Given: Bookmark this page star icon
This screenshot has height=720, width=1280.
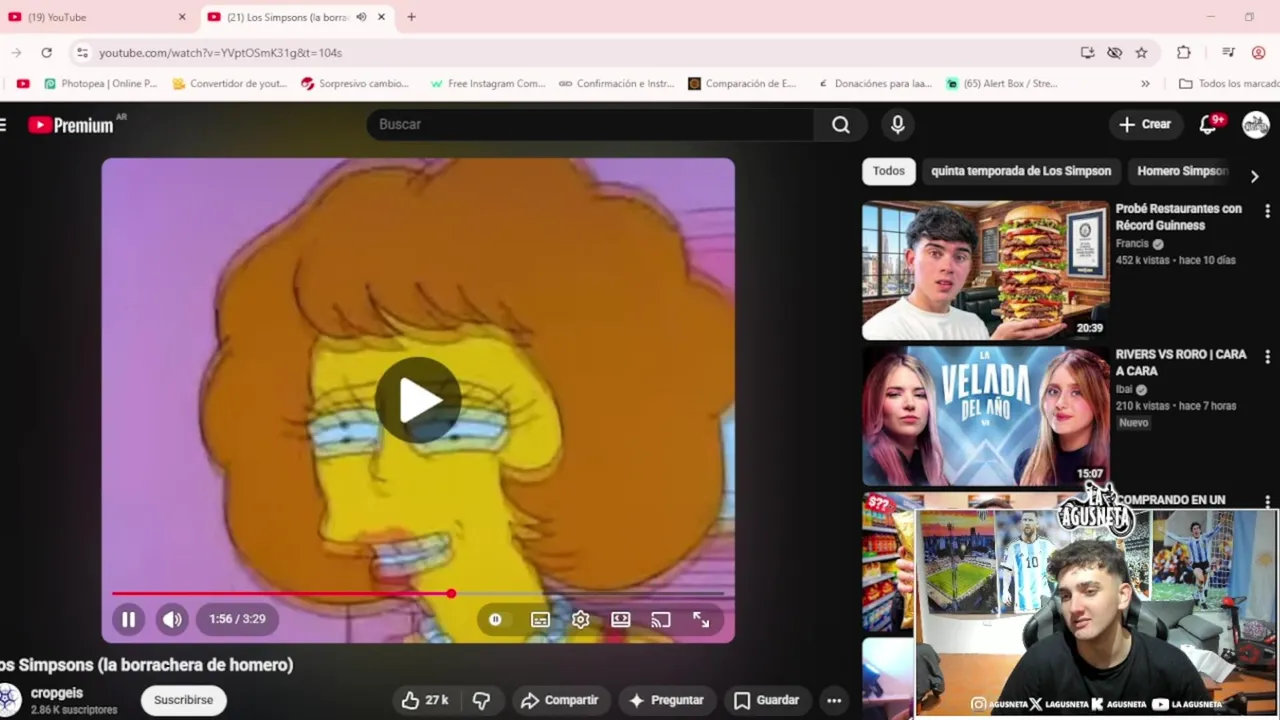Looking at the screenshot, I should (x=1141, y=53).
